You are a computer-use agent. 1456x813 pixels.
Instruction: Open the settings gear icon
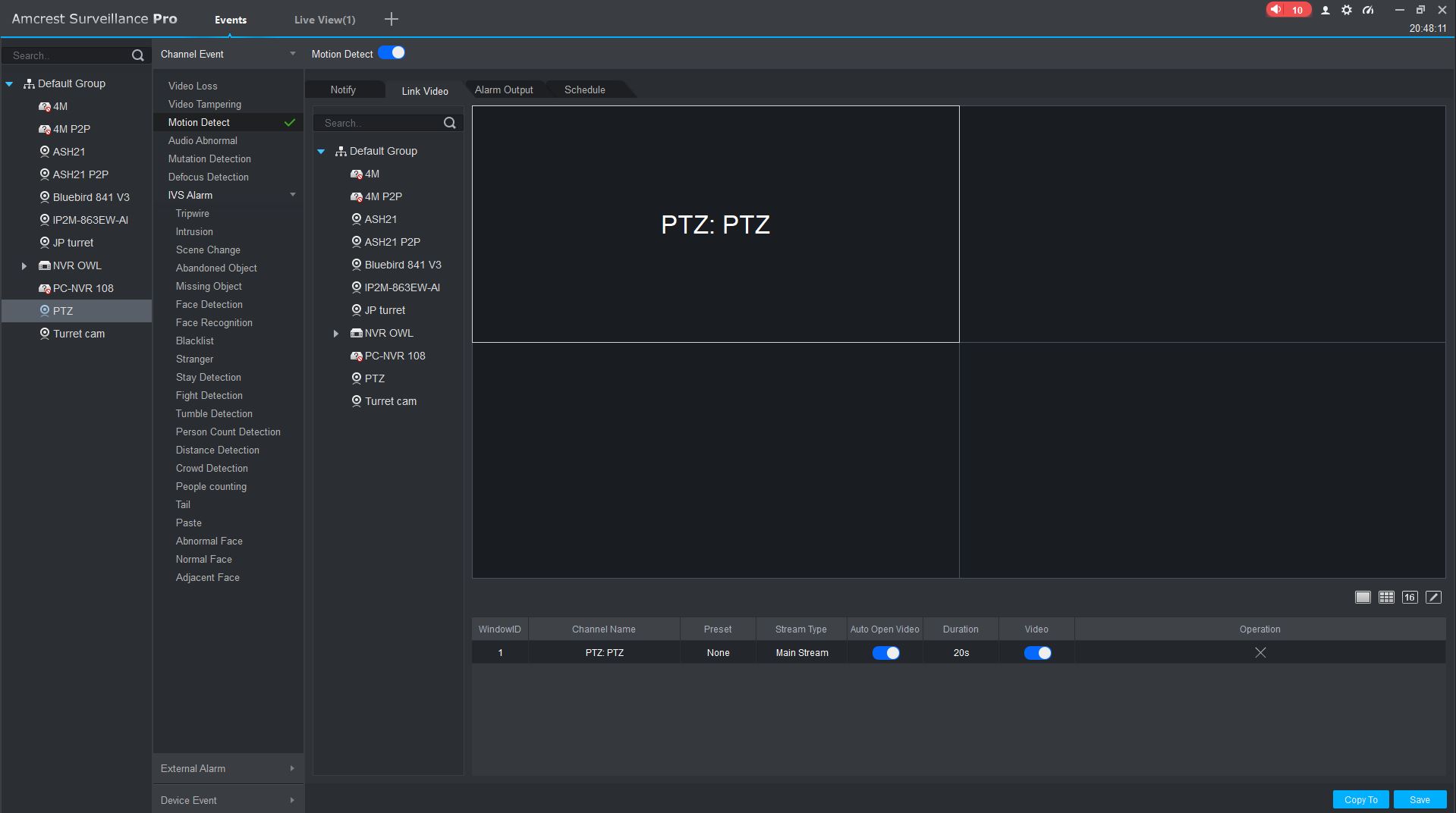(x=1347, y=10)
